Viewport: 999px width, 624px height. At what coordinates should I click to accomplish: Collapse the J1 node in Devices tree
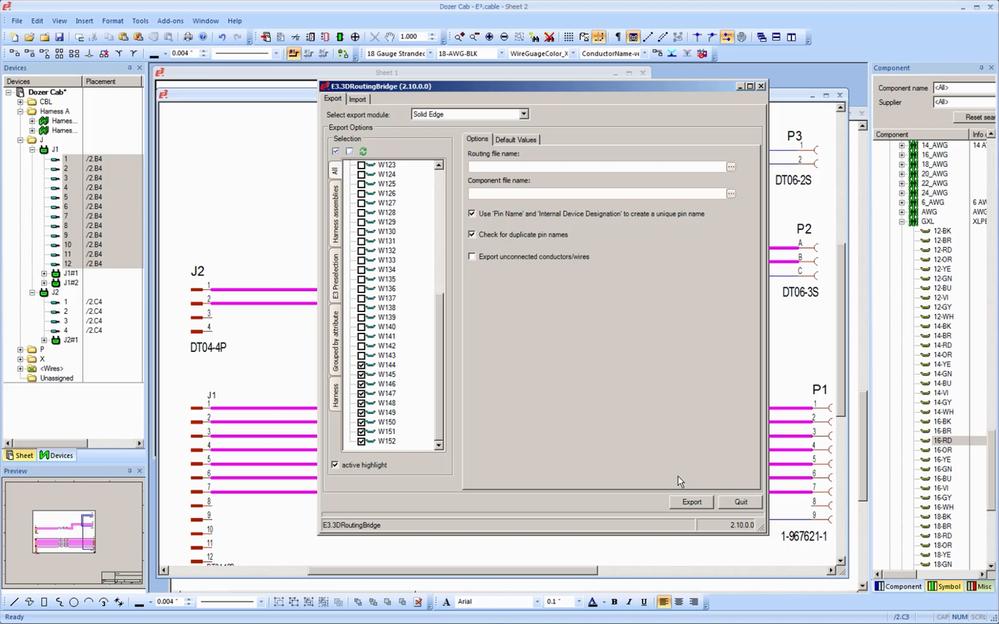click(x=32, y=150)
